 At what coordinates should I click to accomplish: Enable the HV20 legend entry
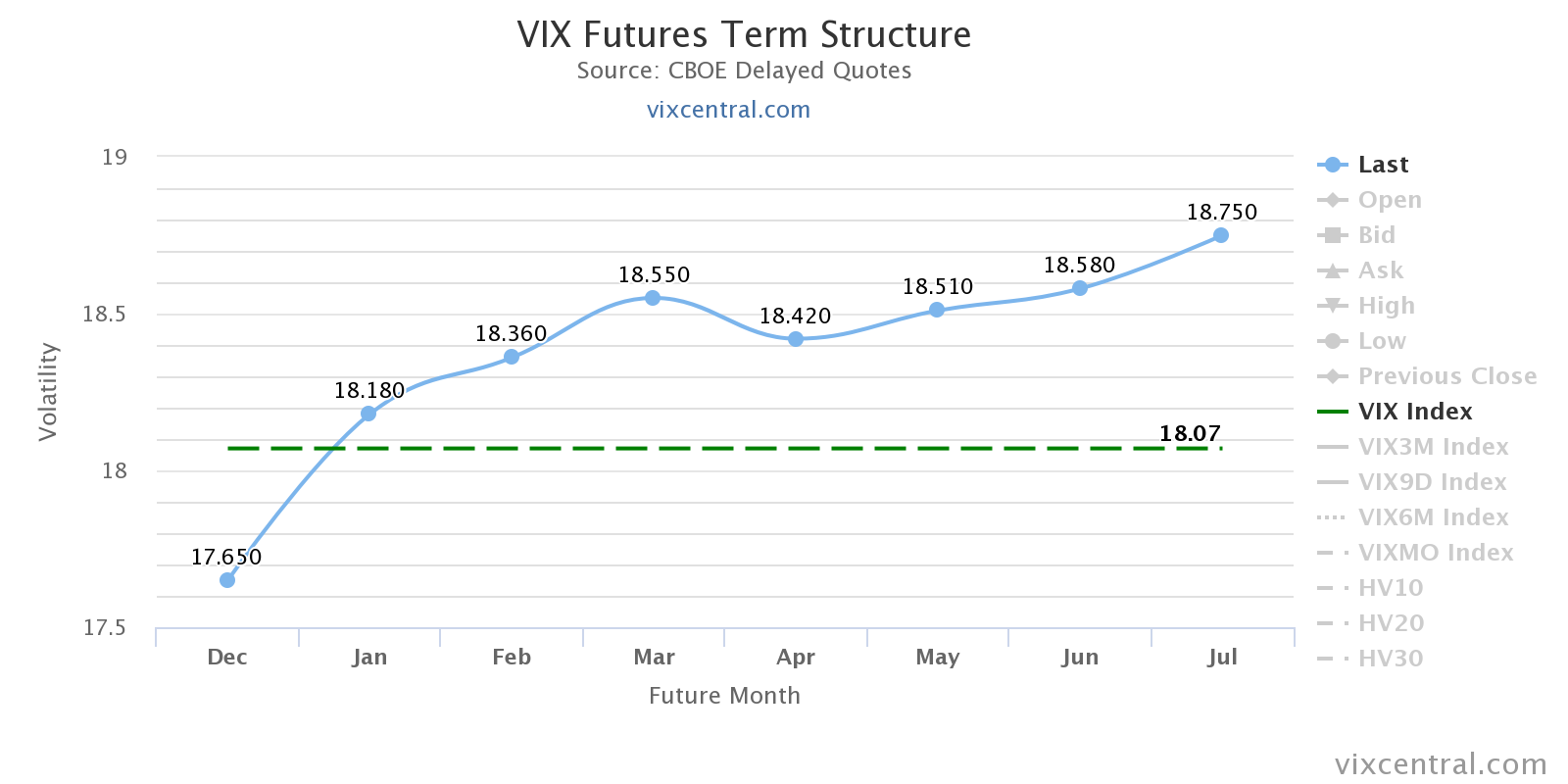[x=1390, y=623]
